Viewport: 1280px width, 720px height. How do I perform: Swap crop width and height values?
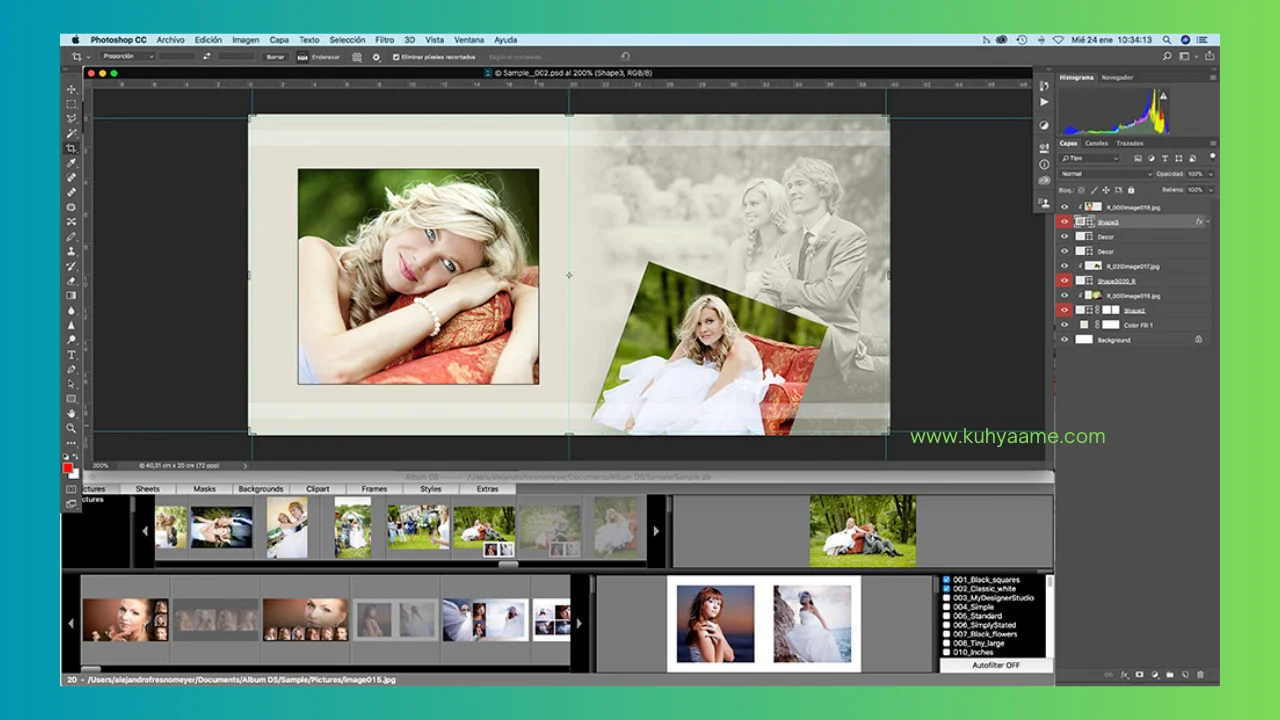[x=207, y=57]
